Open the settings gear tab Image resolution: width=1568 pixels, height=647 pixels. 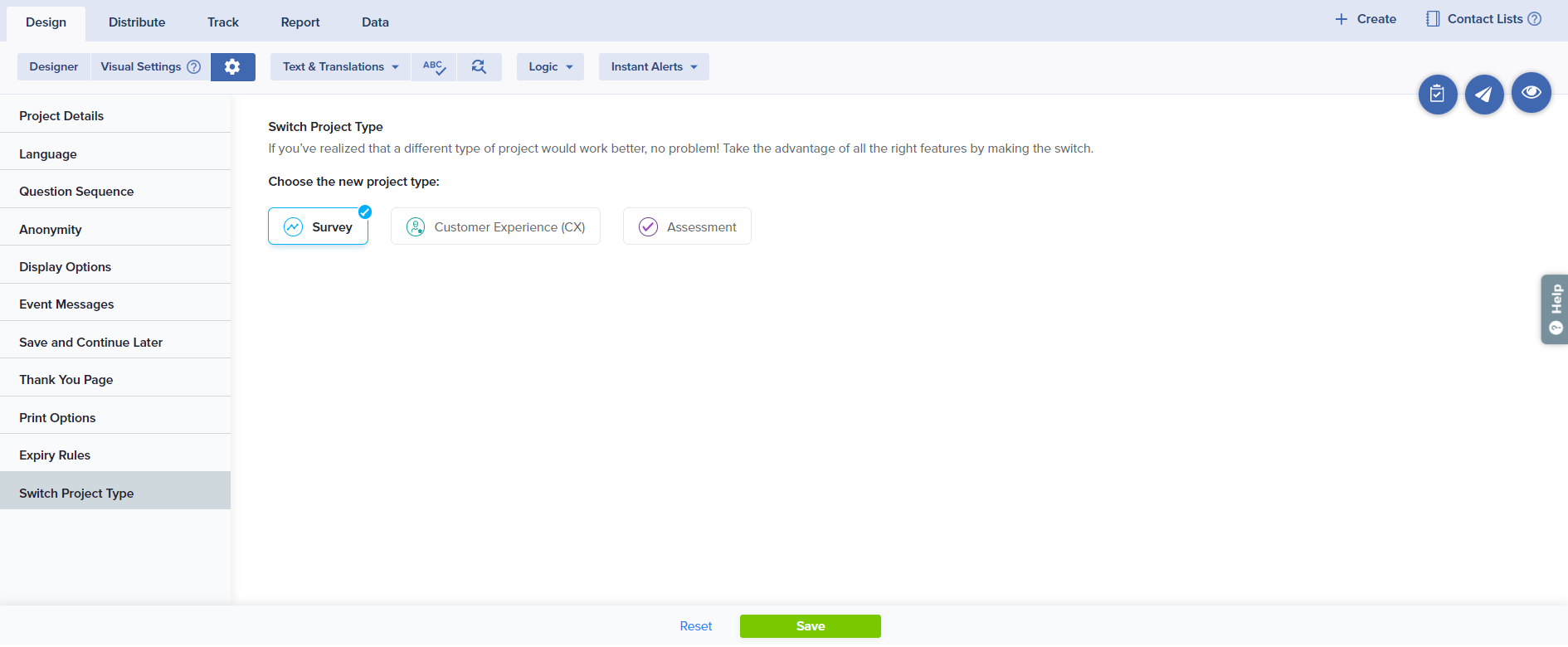pos(232,67)
